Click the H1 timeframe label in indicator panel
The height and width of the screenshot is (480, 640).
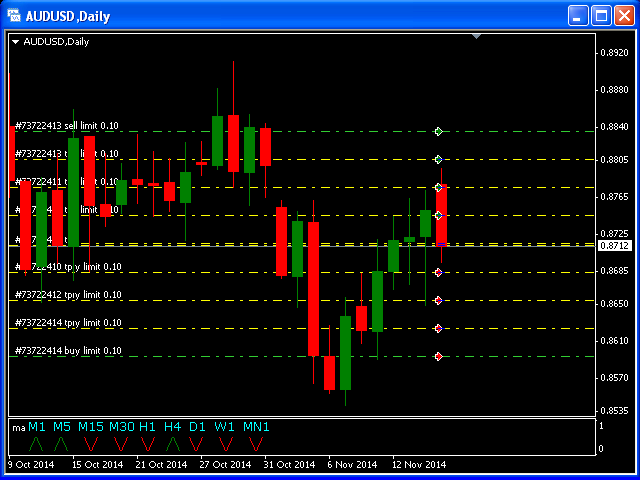click(x=148, y=427)
